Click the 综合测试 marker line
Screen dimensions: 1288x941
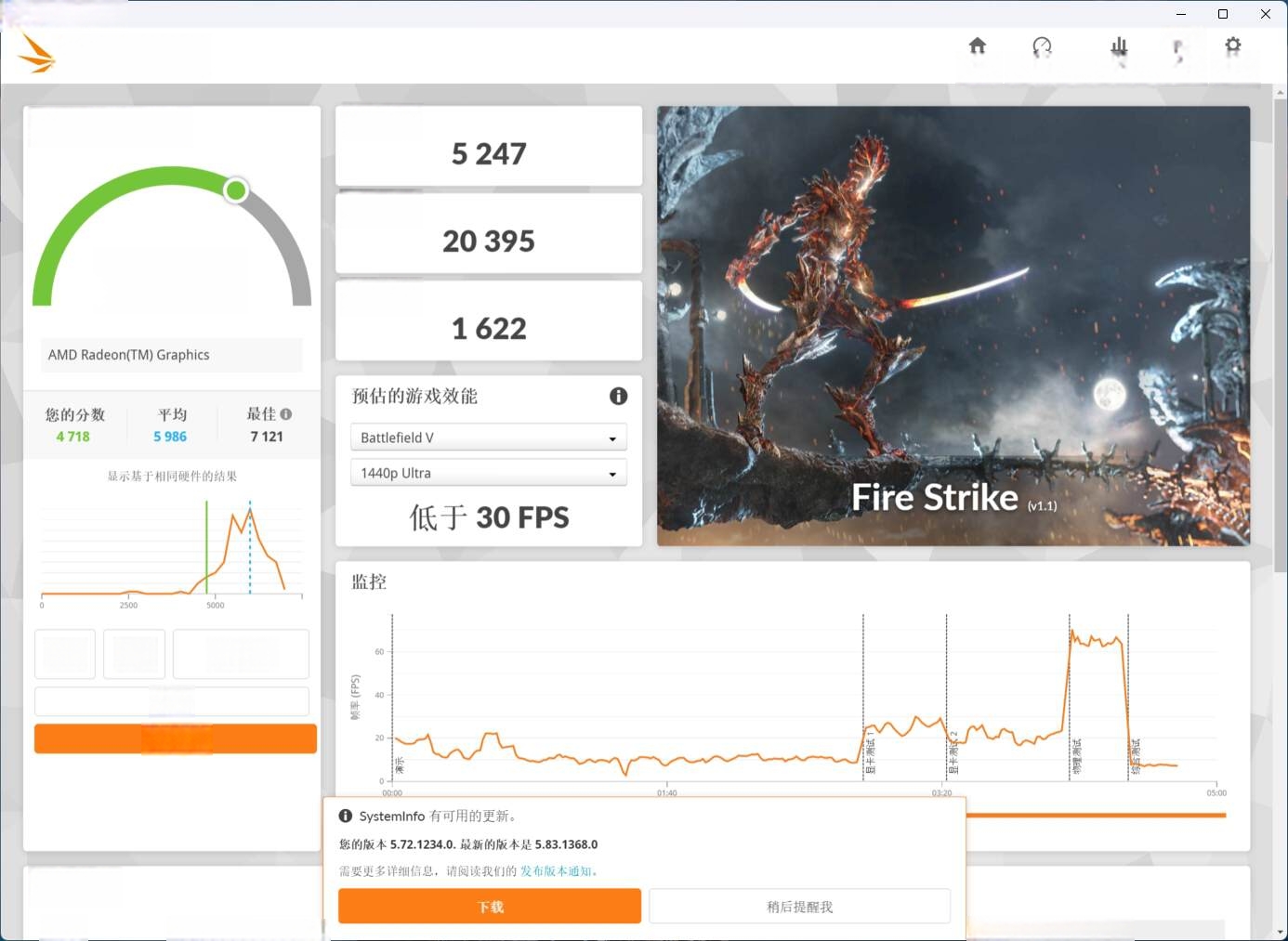click(1128, 697)
